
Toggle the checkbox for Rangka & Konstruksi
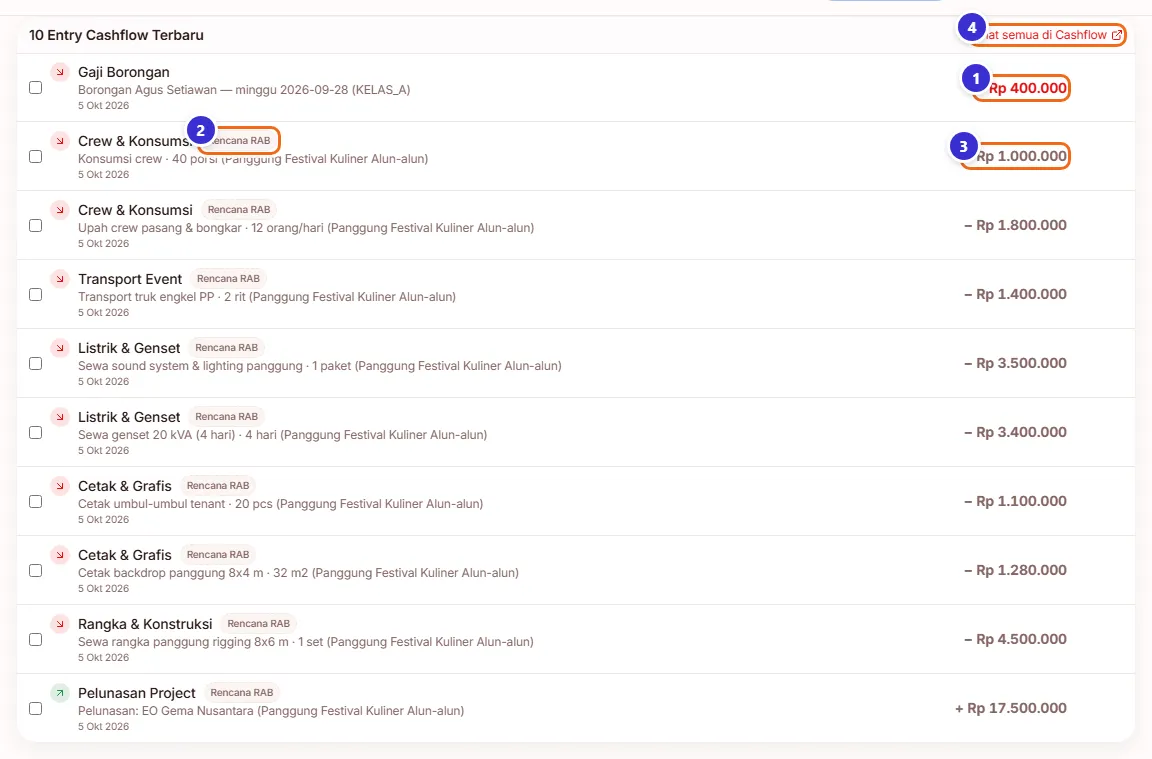[x=35, y=639]
